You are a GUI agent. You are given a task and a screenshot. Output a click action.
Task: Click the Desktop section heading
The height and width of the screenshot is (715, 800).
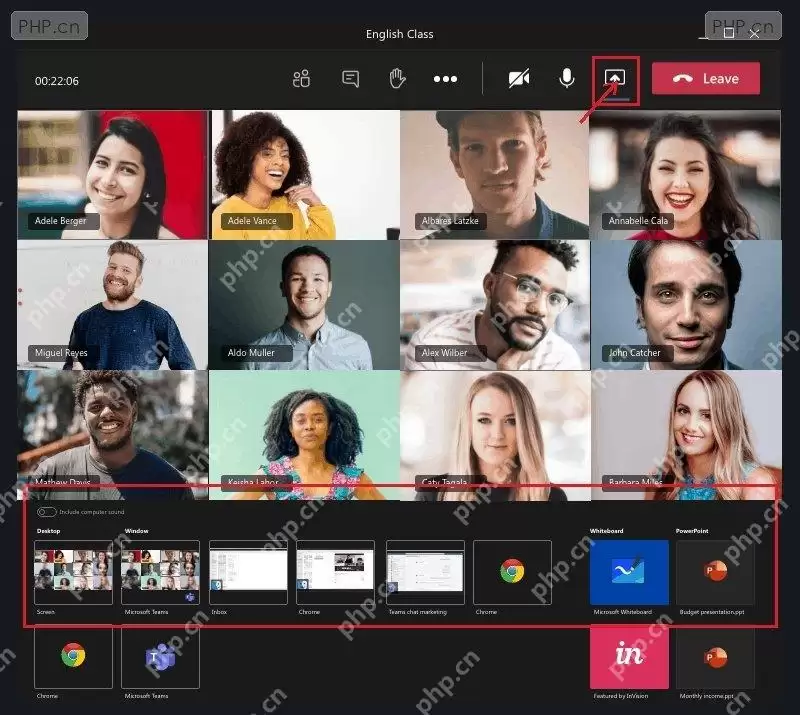click(x=48, y=531)
